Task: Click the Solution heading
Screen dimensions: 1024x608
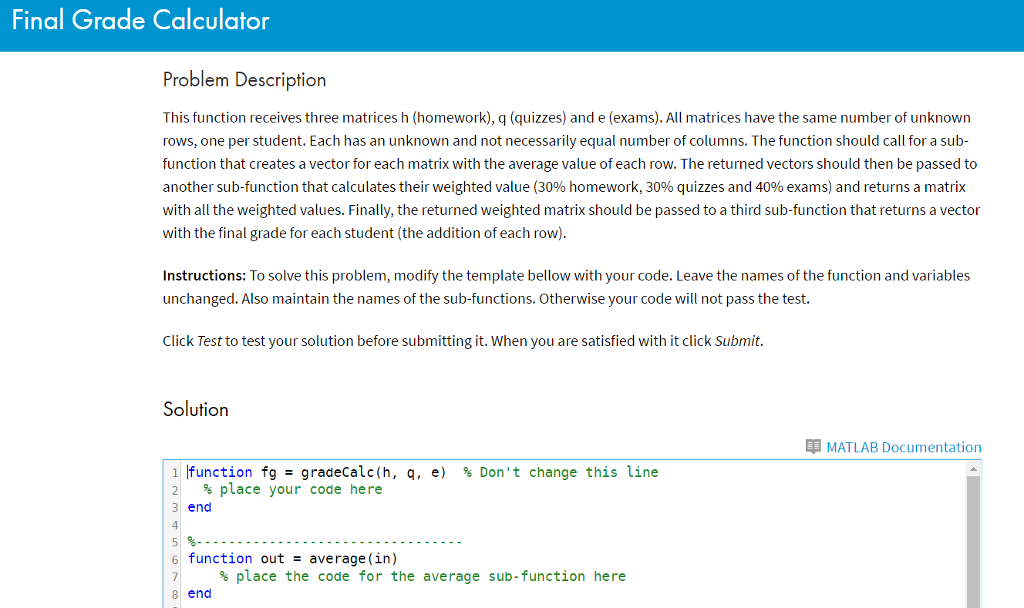Action: [x=196, y=409]
